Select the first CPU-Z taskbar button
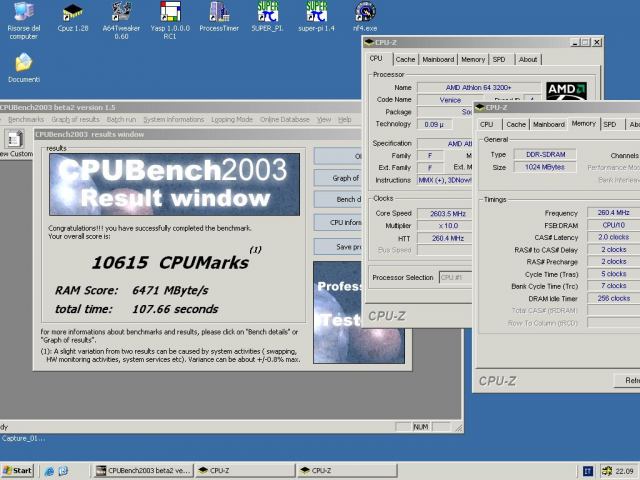This screenshot has width=640, height=480. point(245,471)
